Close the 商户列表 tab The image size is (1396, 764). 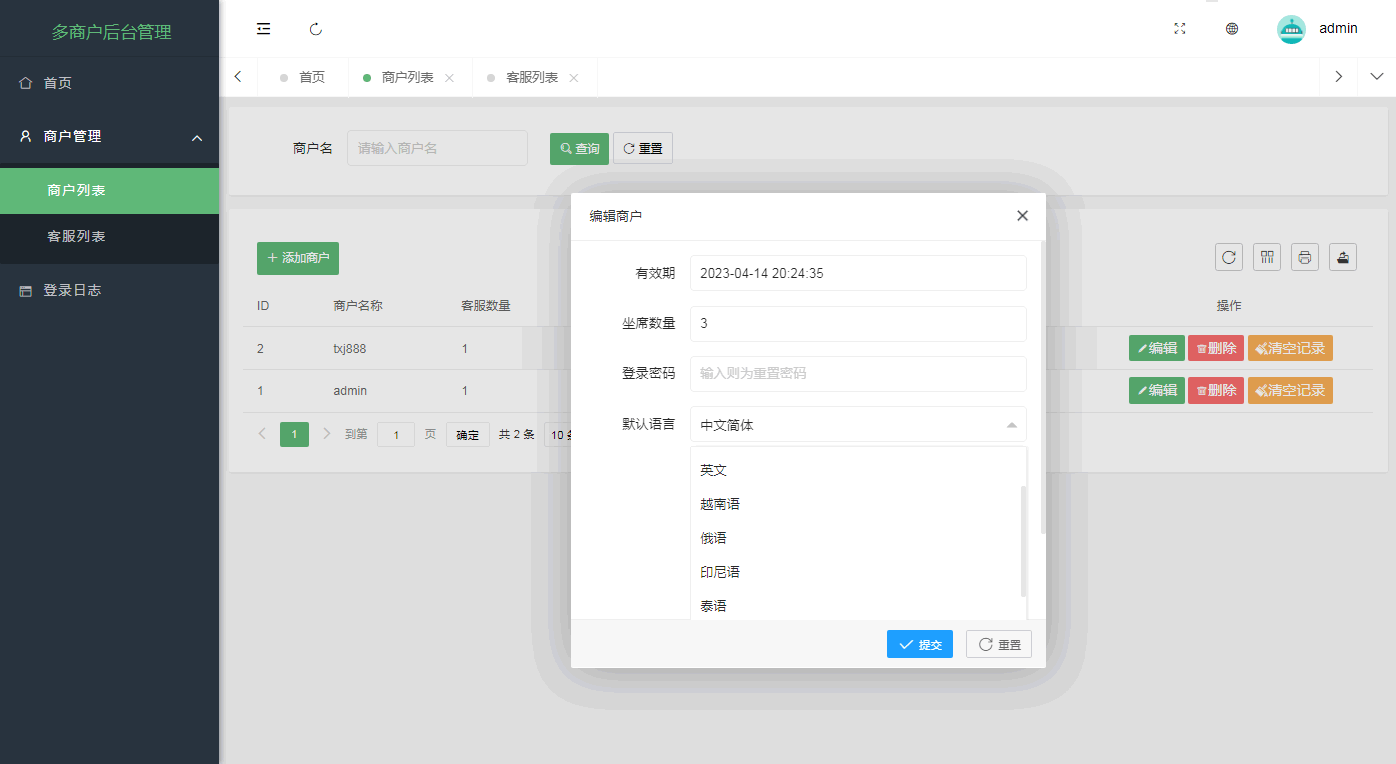[x=450, y=78]
